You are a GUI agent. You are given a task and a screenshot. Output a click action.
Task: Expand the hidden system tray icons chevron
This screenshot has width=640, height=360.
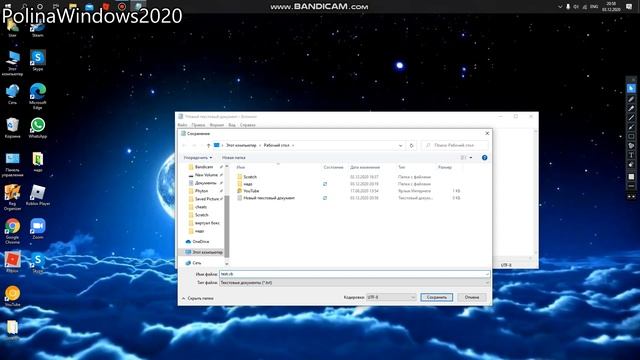pos(560,7)
